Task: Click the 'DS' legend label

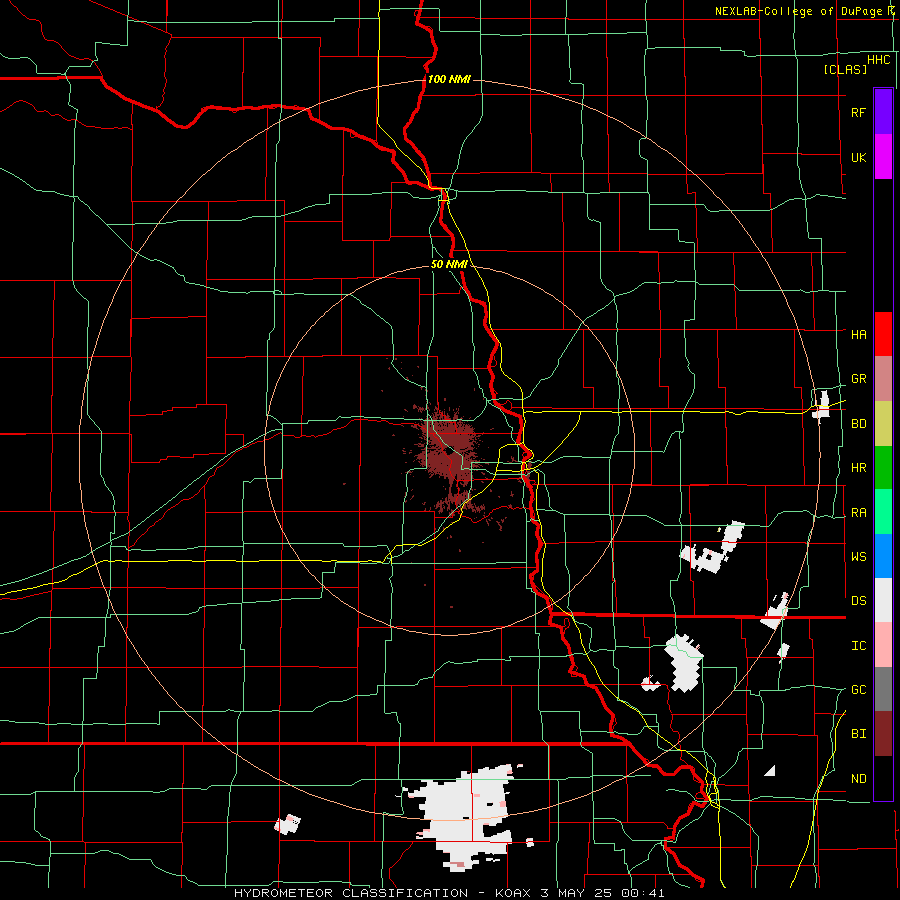Action: tap(858, 601)
